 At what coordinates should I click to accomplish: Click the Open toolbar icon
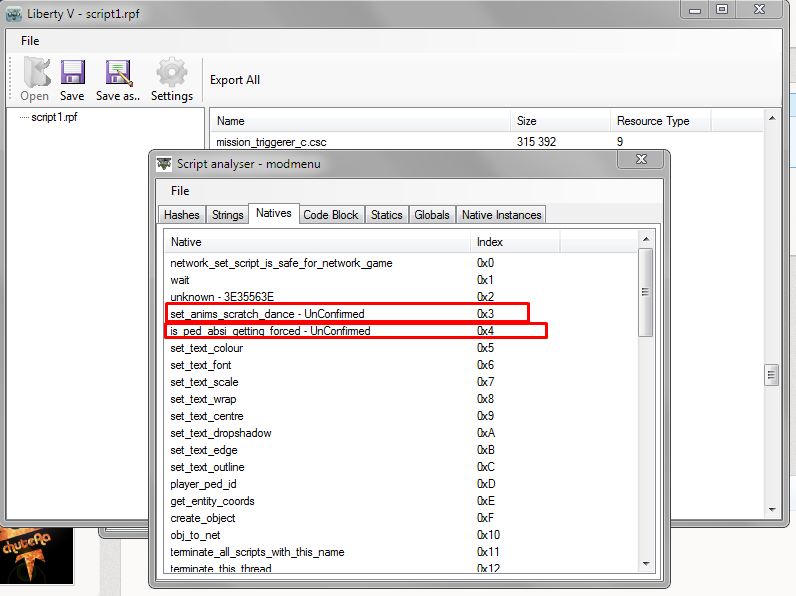click(x=35, y=80)
